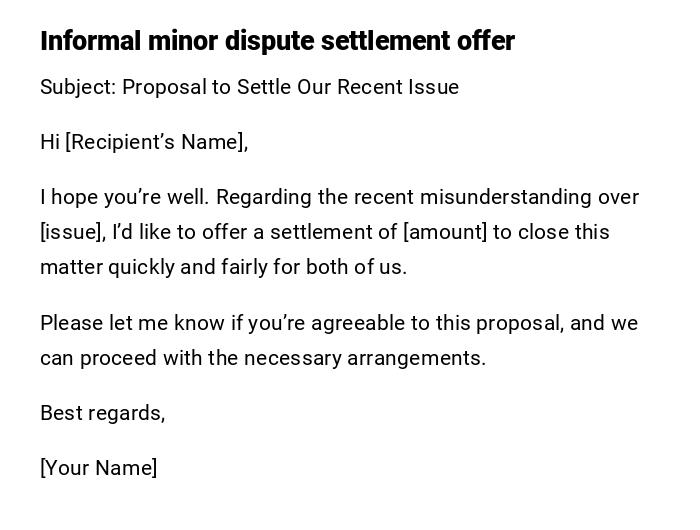700x530 pixels.
Task: Click 'can proceed with' line text
Action: pos(121,358)
